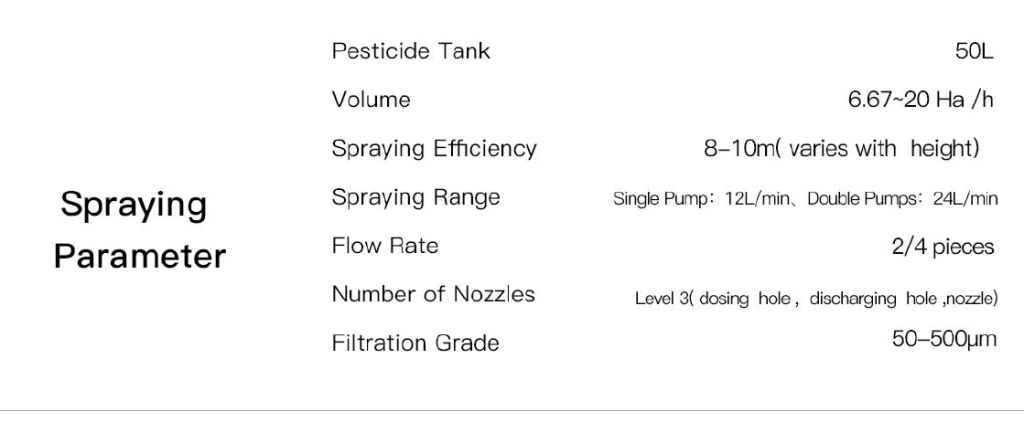Screen dimensions: 1024x422
Task: Click the 50–500μm filtration value
Action: (944, 340)
